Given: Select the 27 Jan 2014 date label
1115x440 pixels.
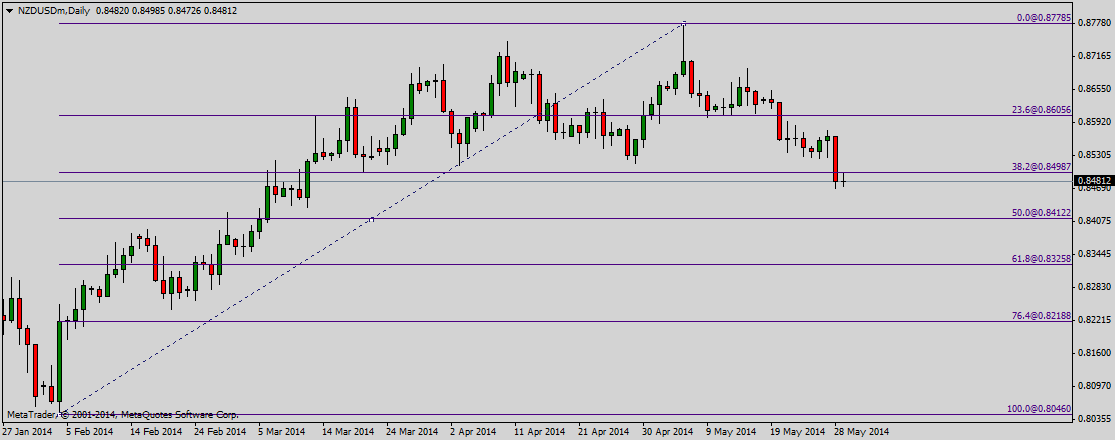Looking at the screenshot, I should [x=27, y=432].
